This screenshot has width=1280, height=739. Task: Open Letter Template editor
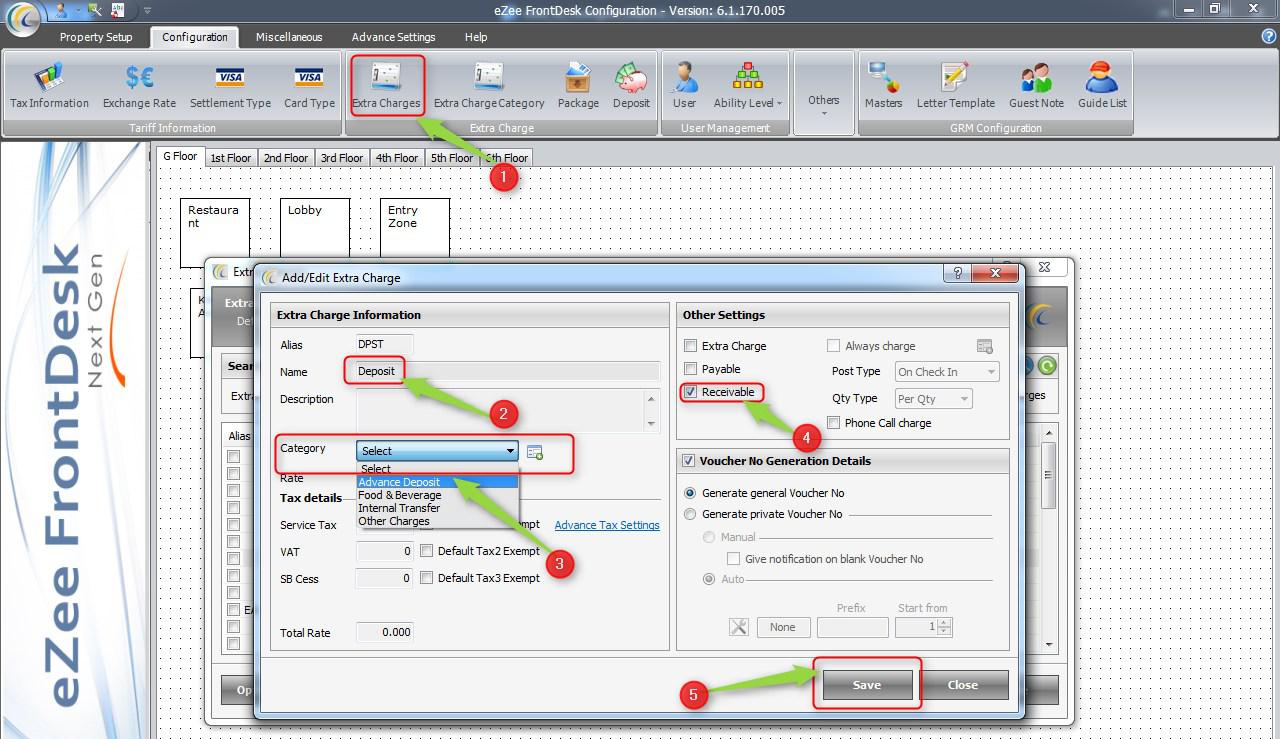coord(955,87)
